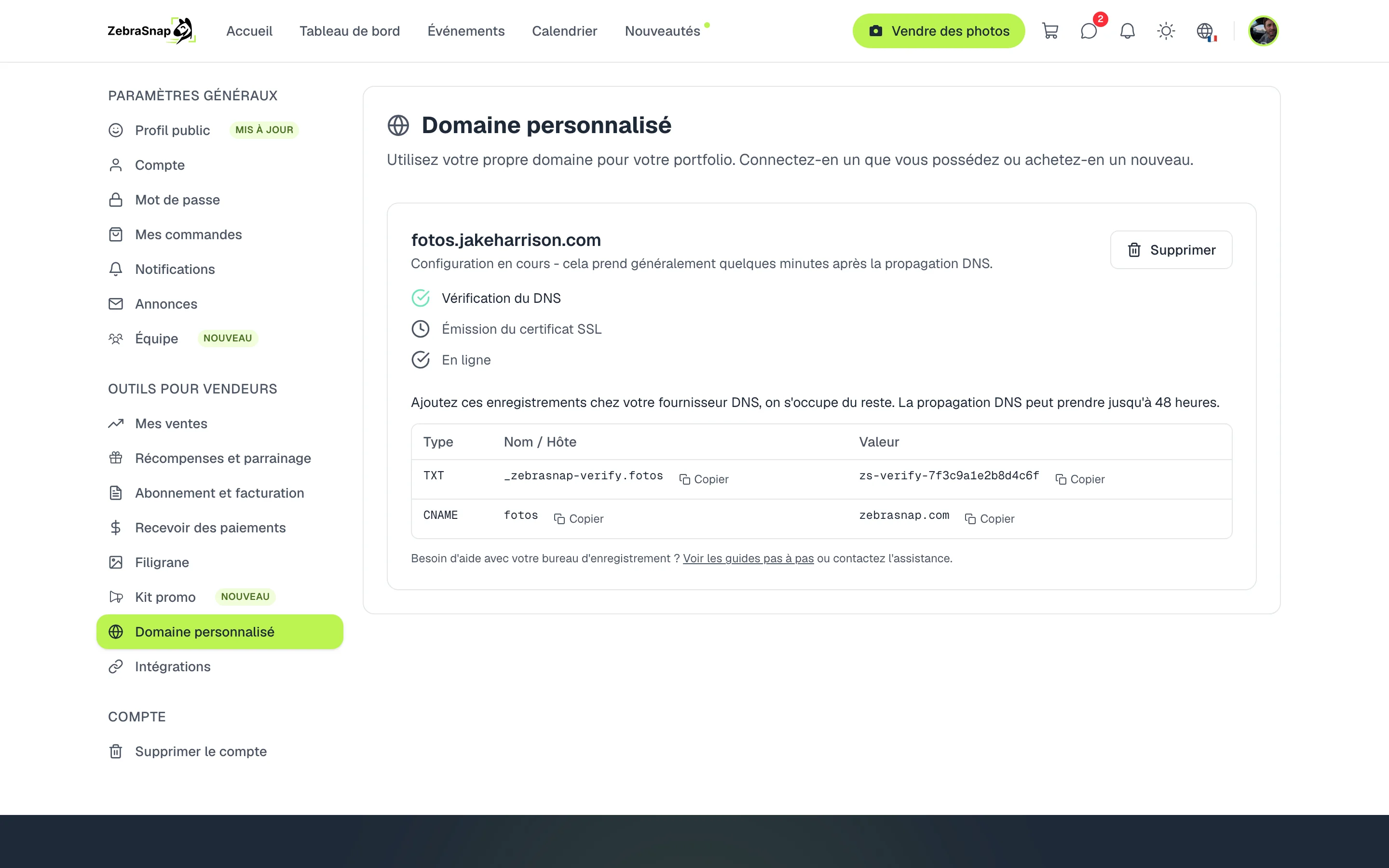1389x868 pixels.
Task: Open Nouveautés page
Action: [662, 31]
